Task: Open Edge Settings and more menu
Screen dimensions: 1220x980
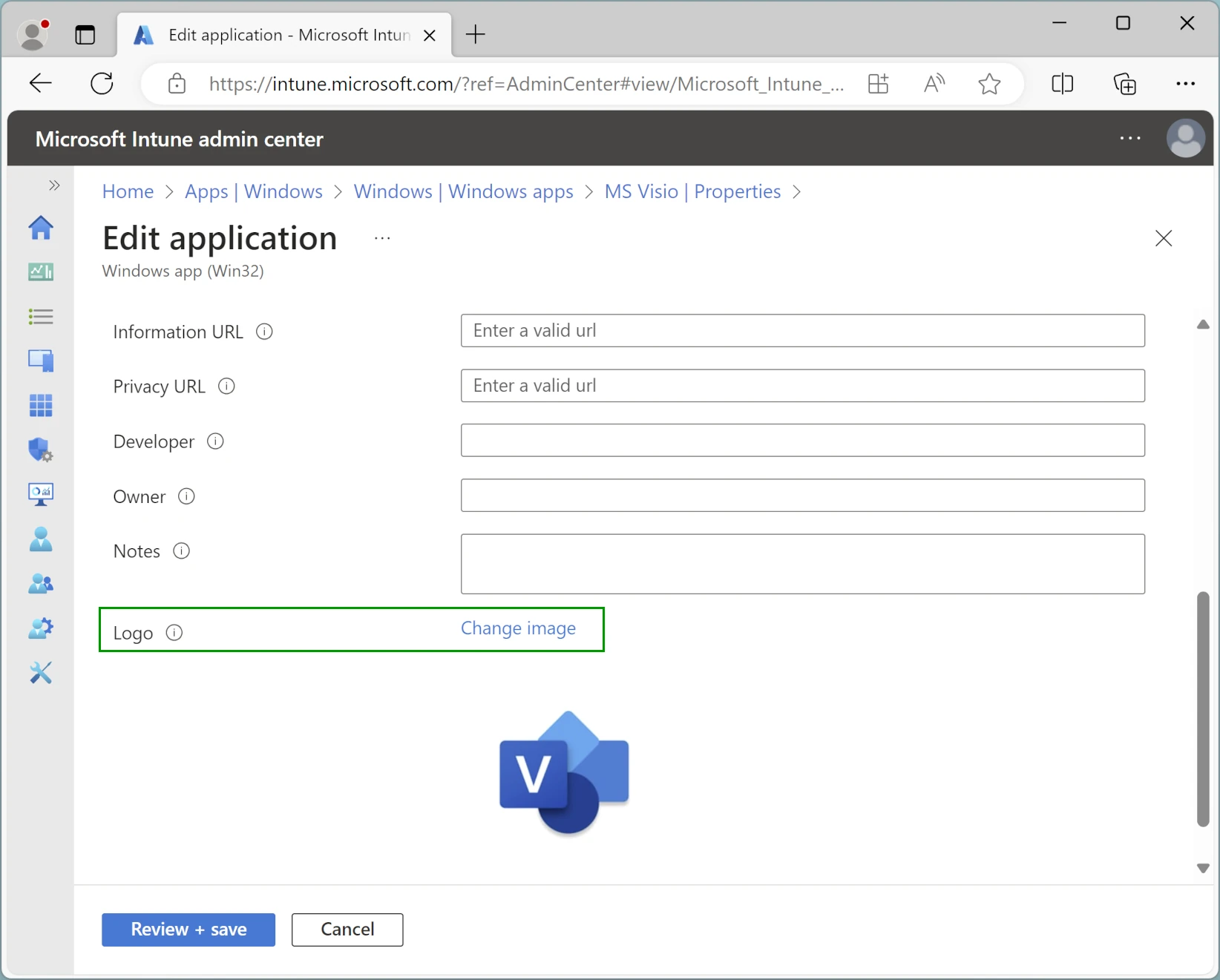Action: click(1186, 84)
